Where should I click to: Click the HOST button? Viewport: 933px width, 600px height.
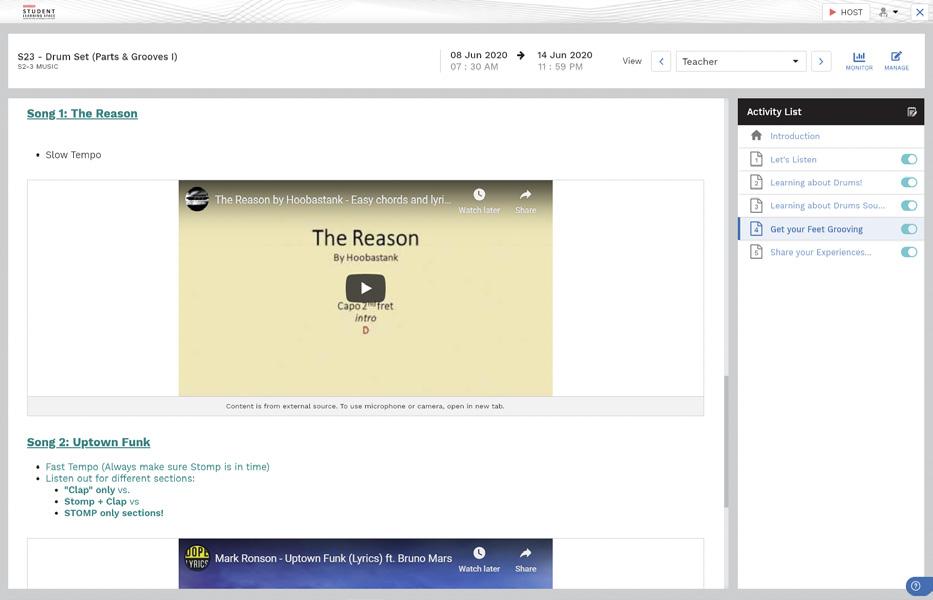(x=846, y=12)
